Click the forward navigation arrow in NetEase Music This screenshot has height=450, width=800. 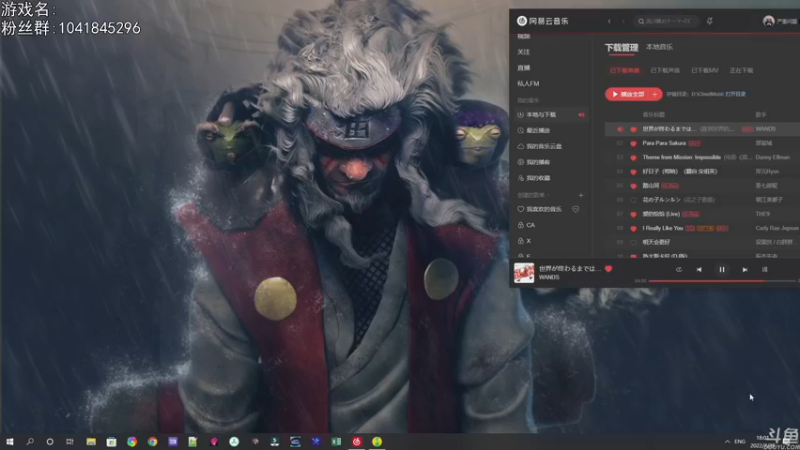click(622, 21)
